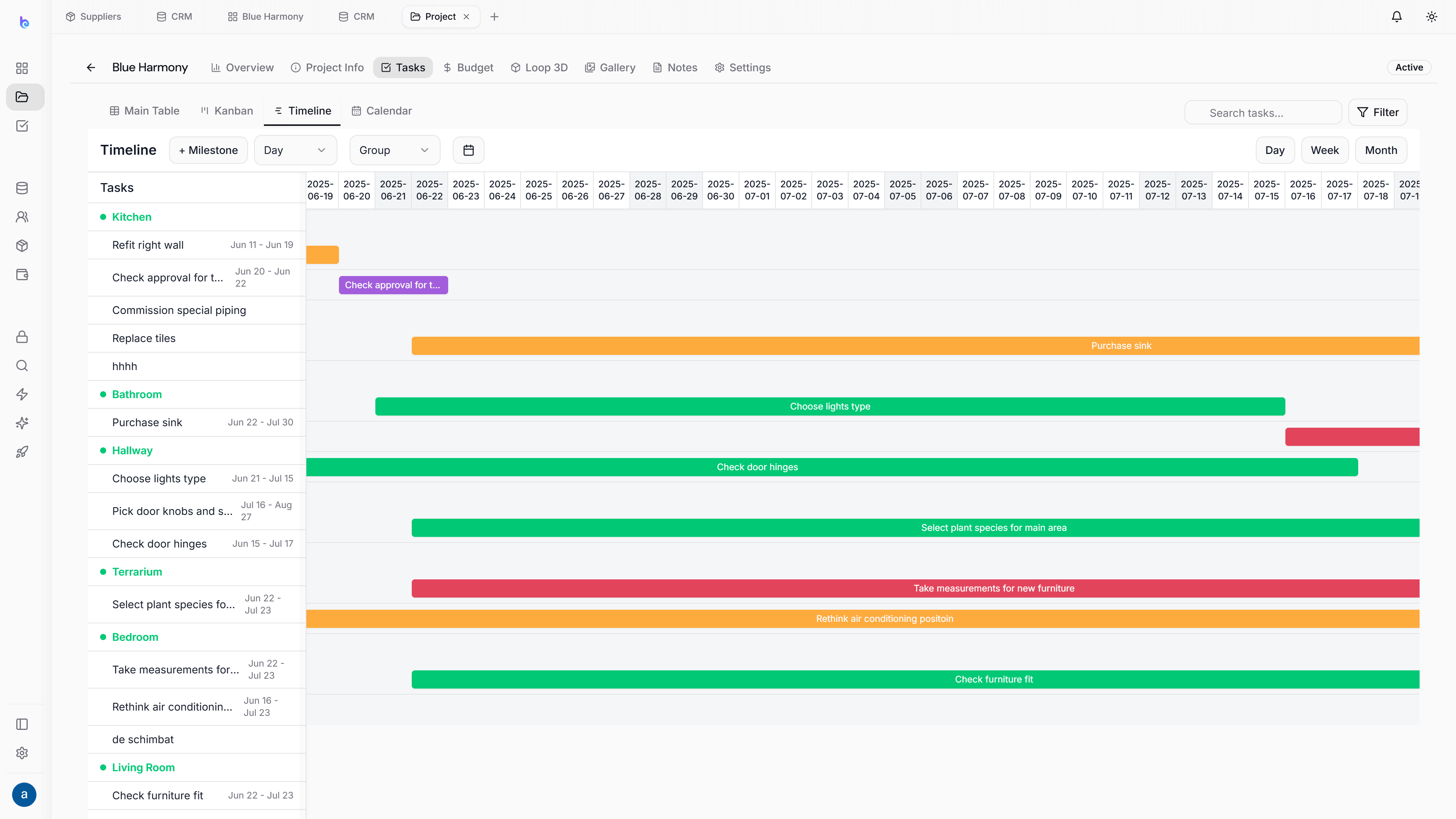Switch to Calendar view
The height and width of the screenshot is (819, 1456).
click(382, 111)
